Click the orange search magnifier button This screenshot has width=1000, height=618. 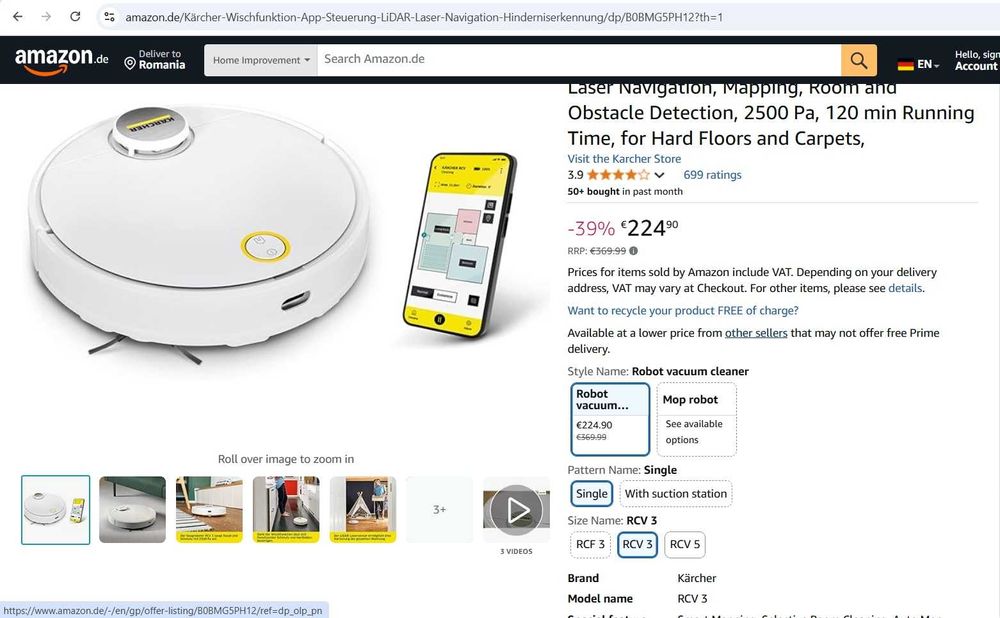tap(858, 61)
